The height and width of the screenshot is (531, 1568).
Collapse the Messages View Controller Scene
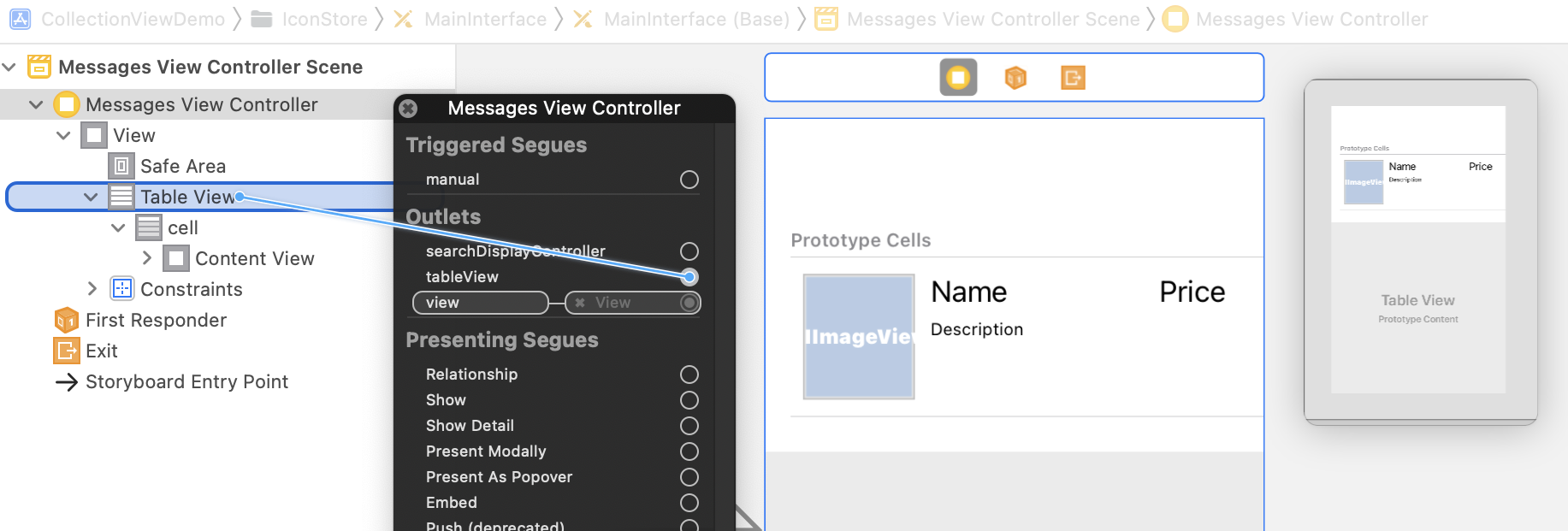9,67
